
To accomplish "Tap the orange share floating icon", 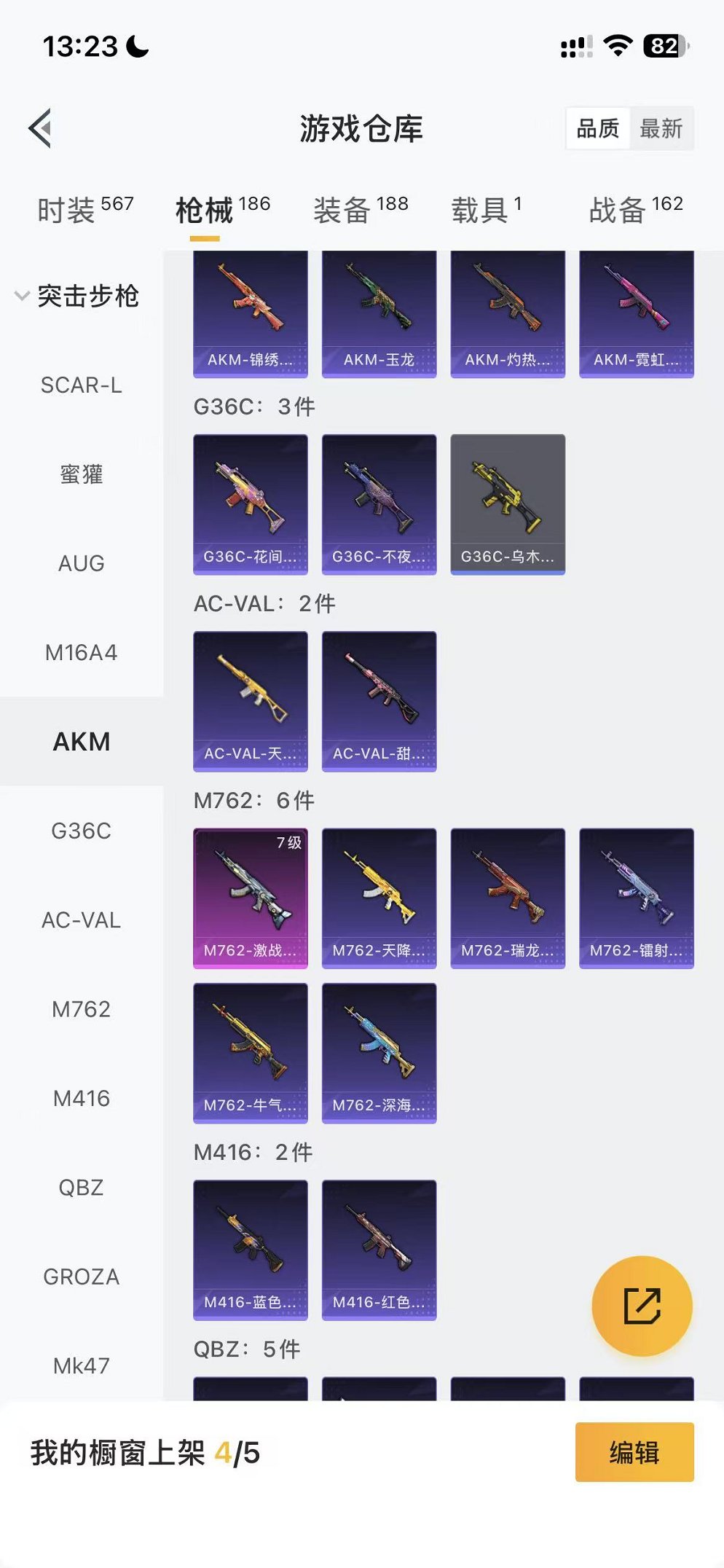I will 642,1306.
